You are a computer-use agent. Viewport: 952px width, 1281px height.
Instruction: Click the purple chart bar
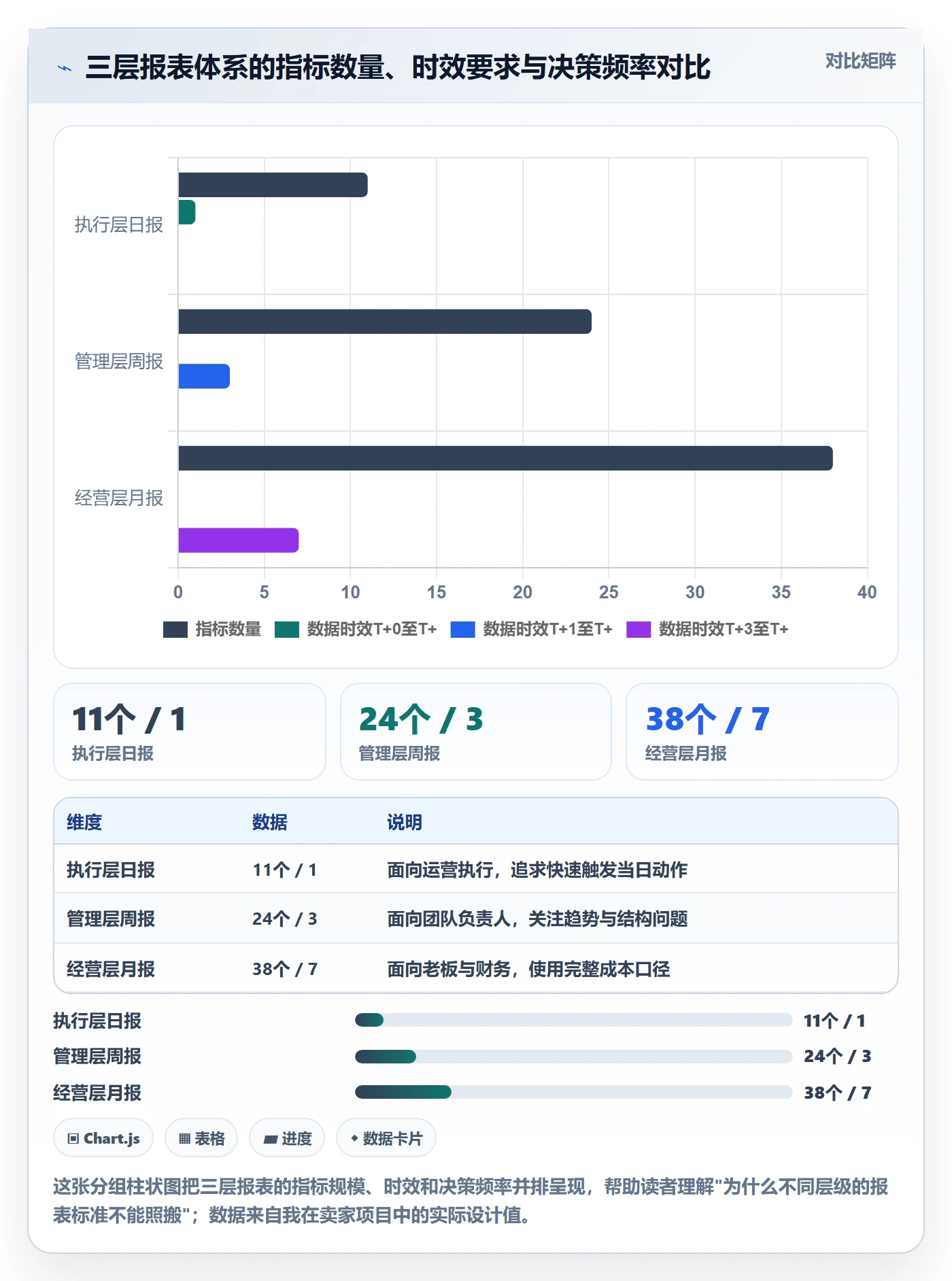239,540
